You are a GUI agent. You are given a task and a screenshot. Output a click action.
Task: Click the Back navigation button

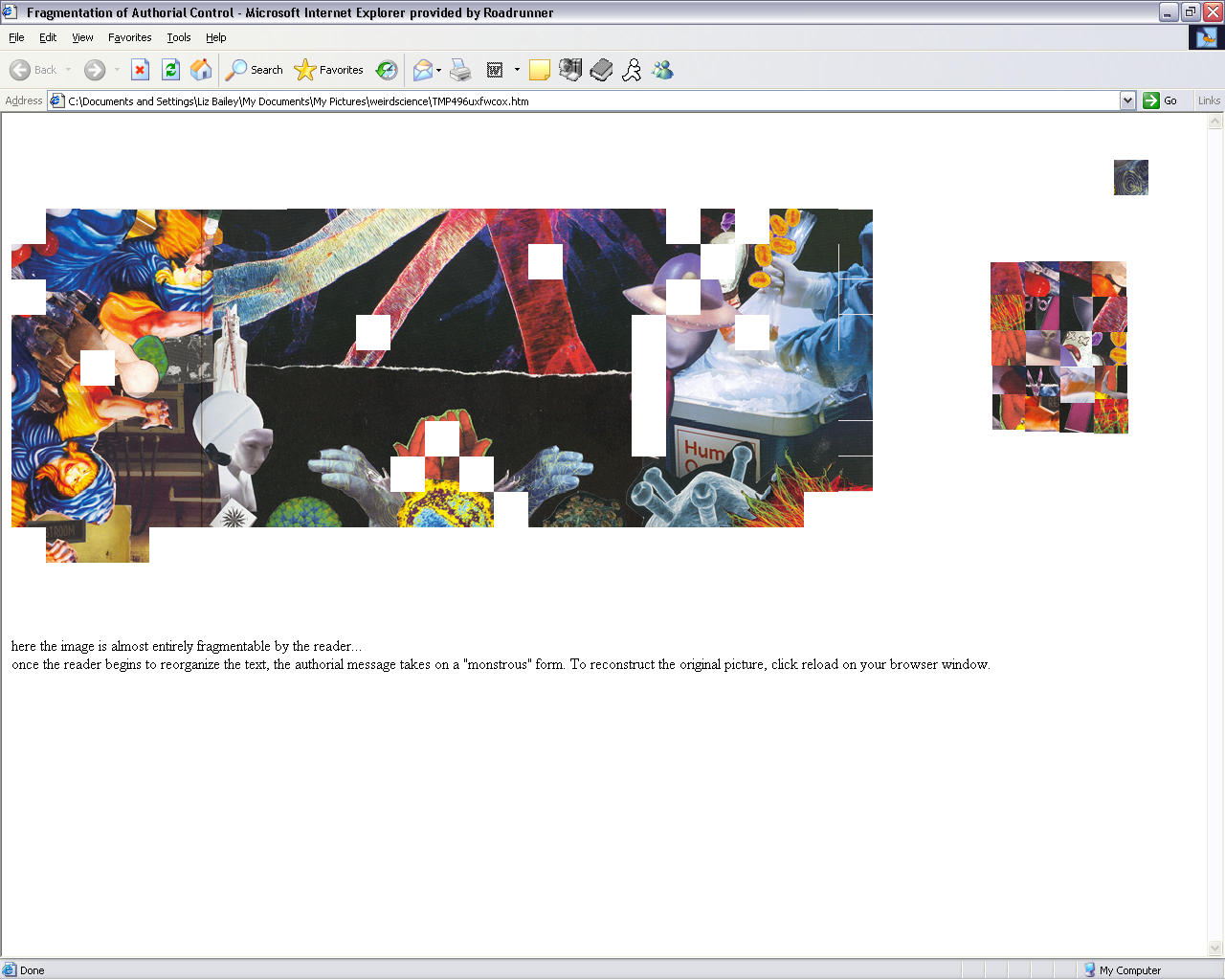coord(33,70)
